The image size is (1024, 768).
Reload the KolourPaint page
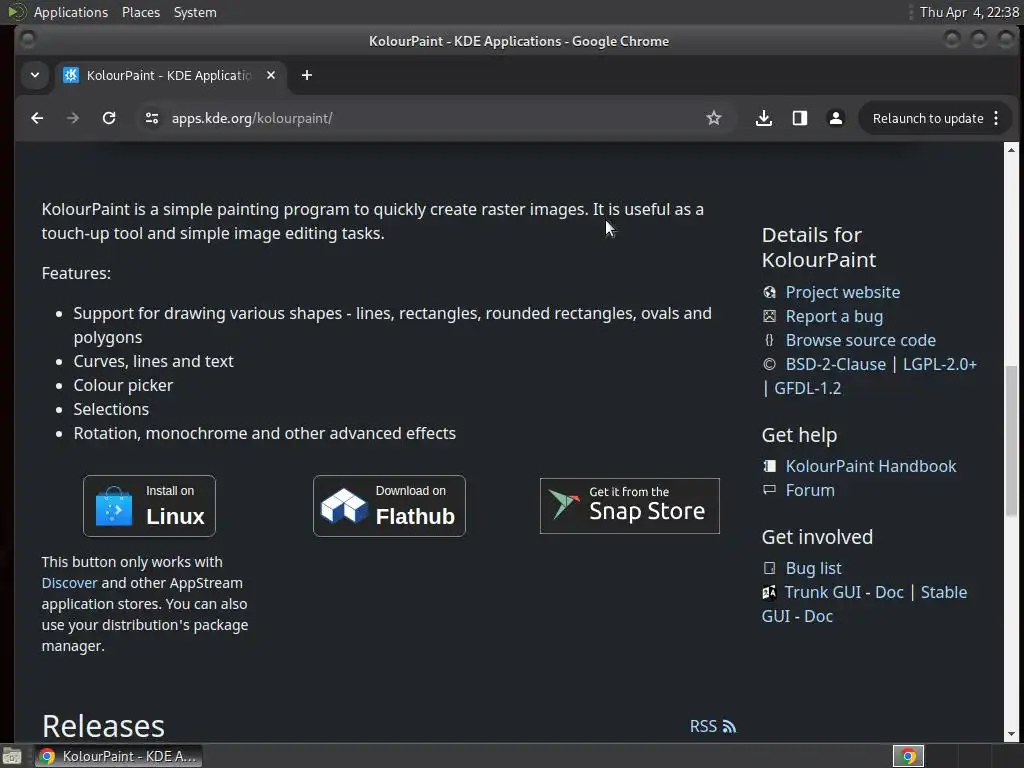(109, 118)
